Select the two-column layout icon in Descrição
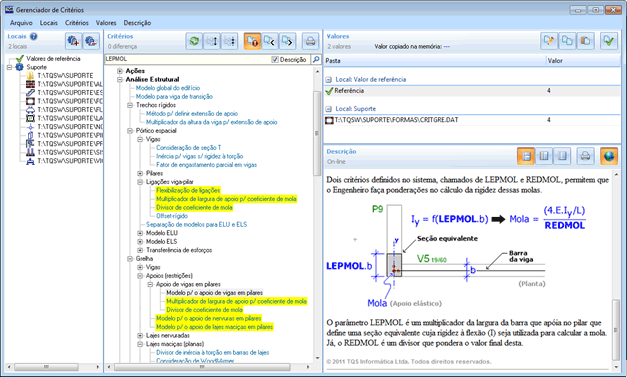627x377 pixels. pos(544,156)
